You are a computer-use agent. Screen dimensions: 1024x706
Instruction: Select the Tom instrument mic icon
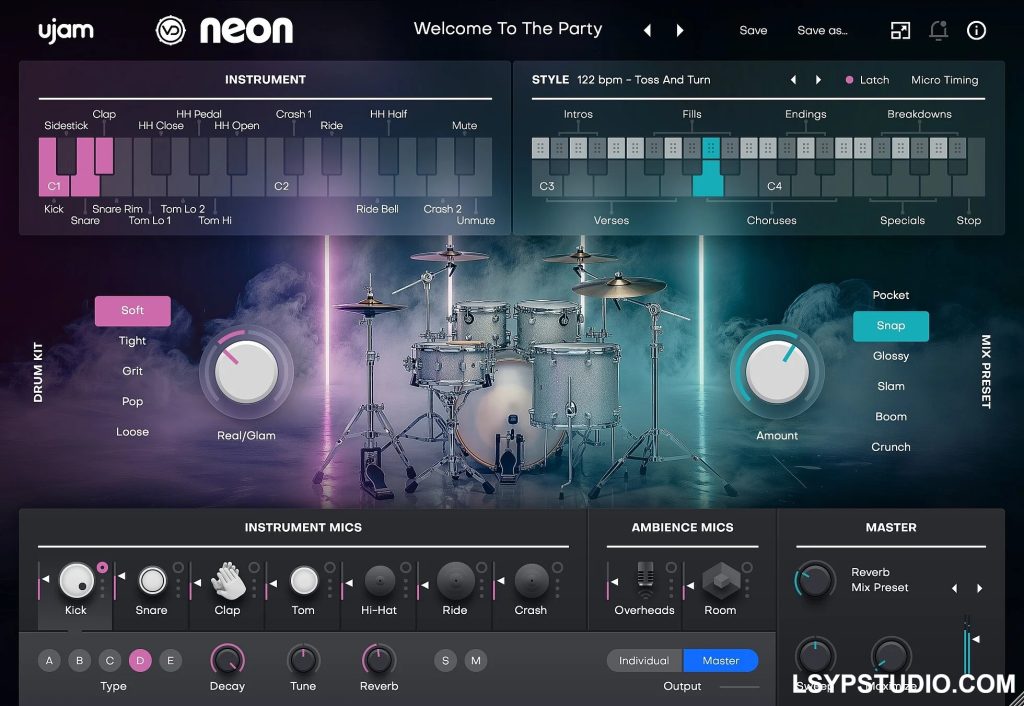coord(304,580)
